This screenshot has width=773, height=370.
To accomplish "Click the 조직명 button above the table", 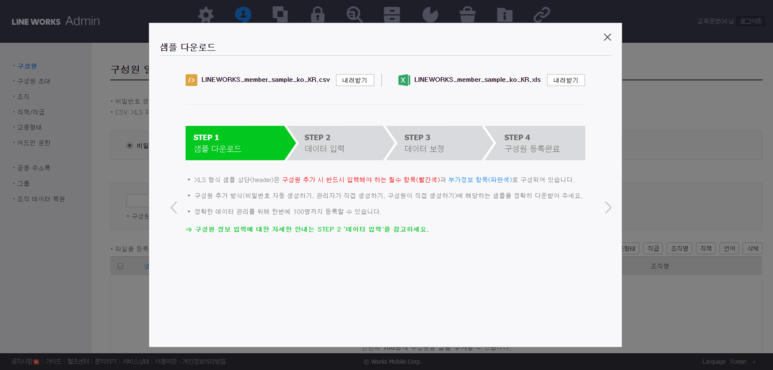I will (679, 248).
